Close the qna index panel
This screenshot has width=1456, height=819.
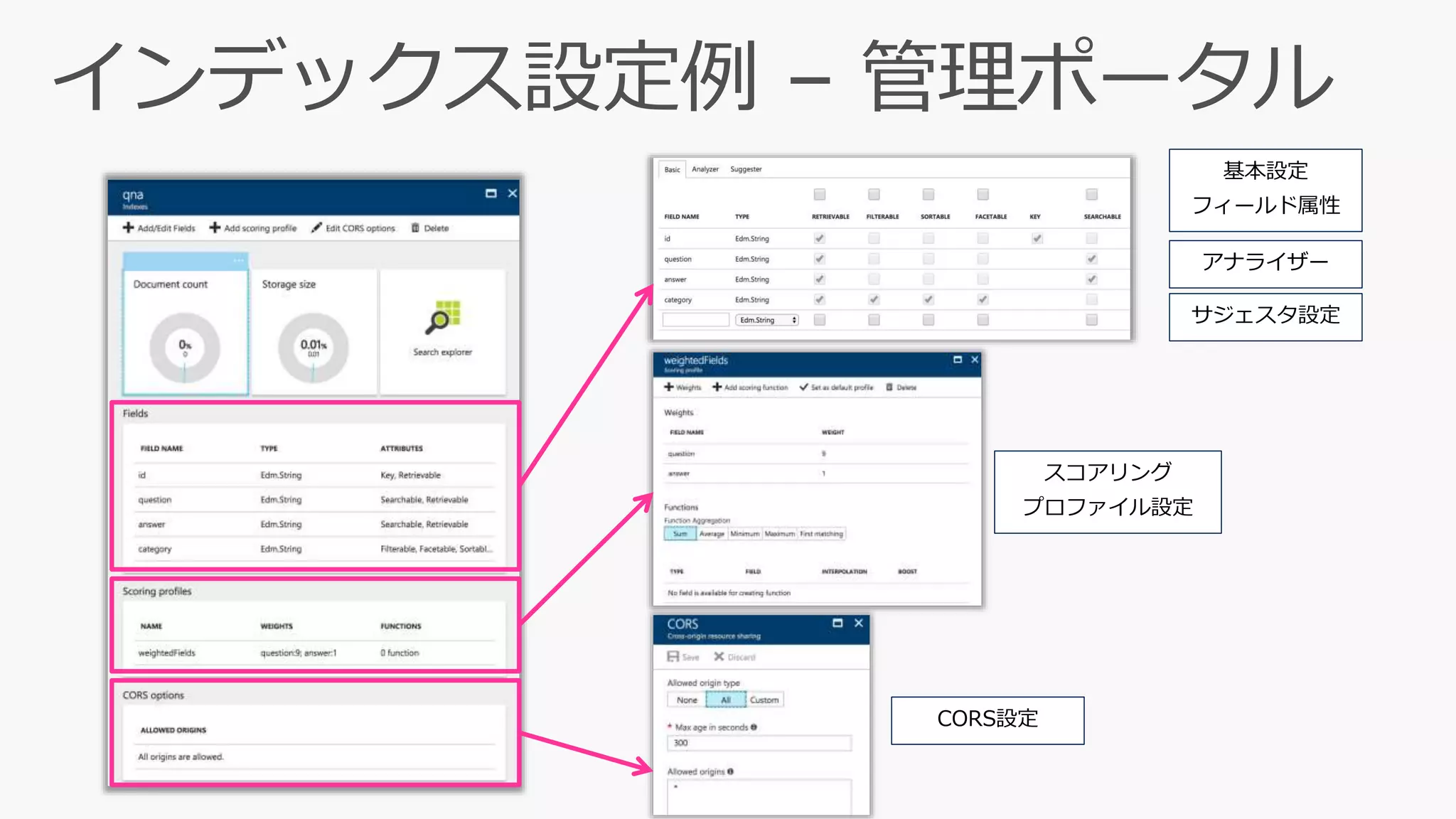coord(512,193)
